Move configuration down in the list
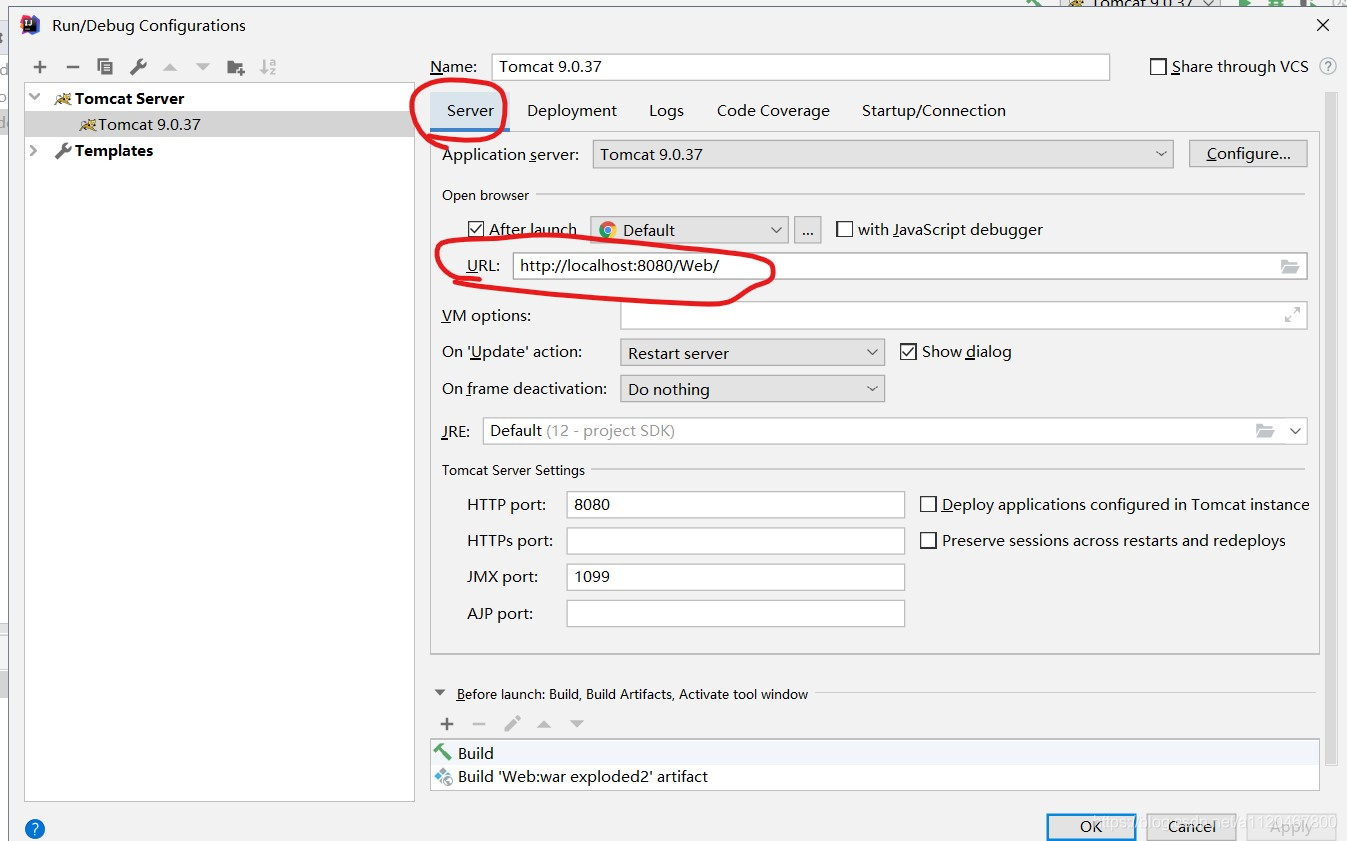 [x=203, y=67]
